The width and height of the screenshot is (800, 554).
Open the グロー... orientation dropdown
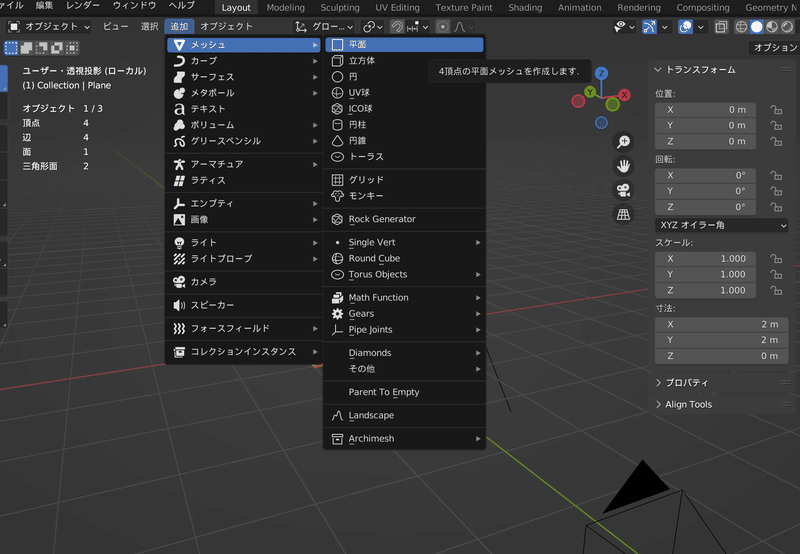click(x=324, y=27)
